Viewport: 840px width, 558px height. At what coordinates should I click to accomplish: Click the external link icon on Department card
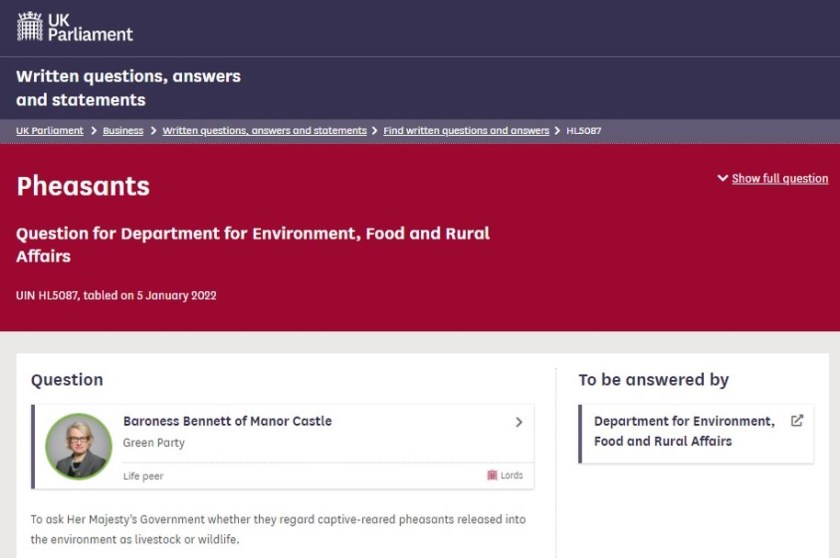(x=797, y=421)
